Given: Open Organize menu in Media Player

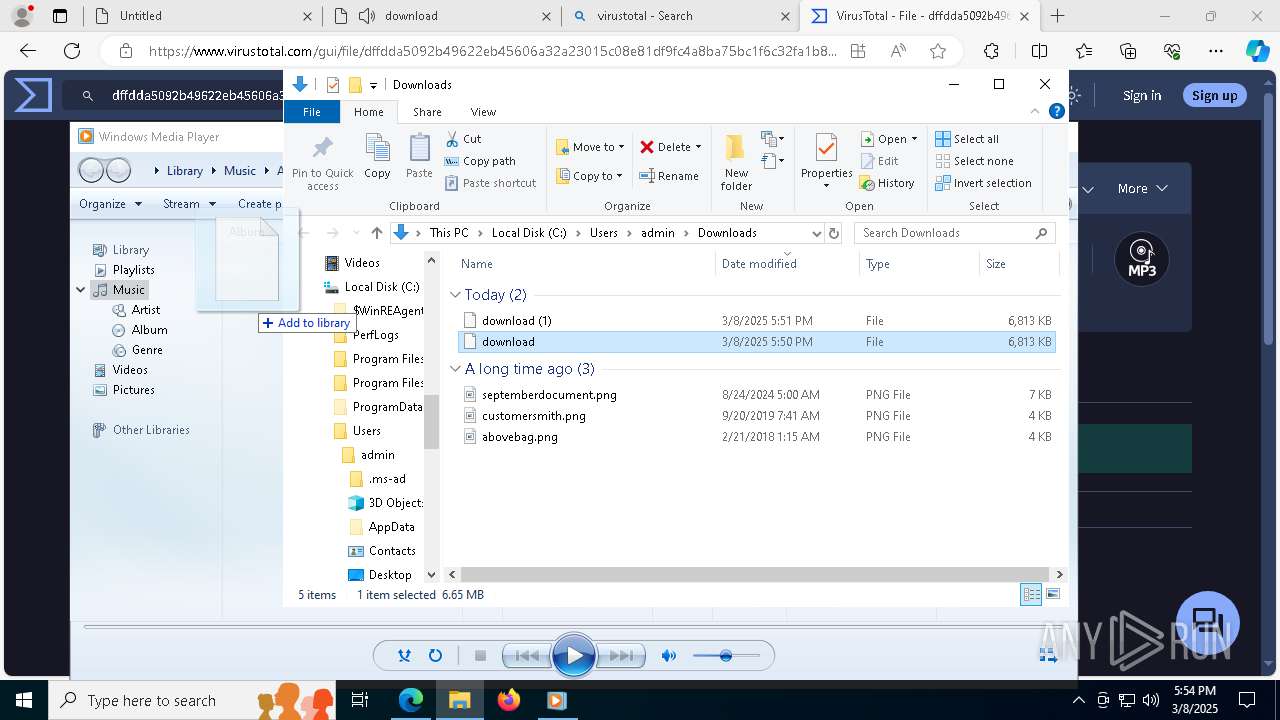Looking at the screenshot, I should click(x=110, y=204).
